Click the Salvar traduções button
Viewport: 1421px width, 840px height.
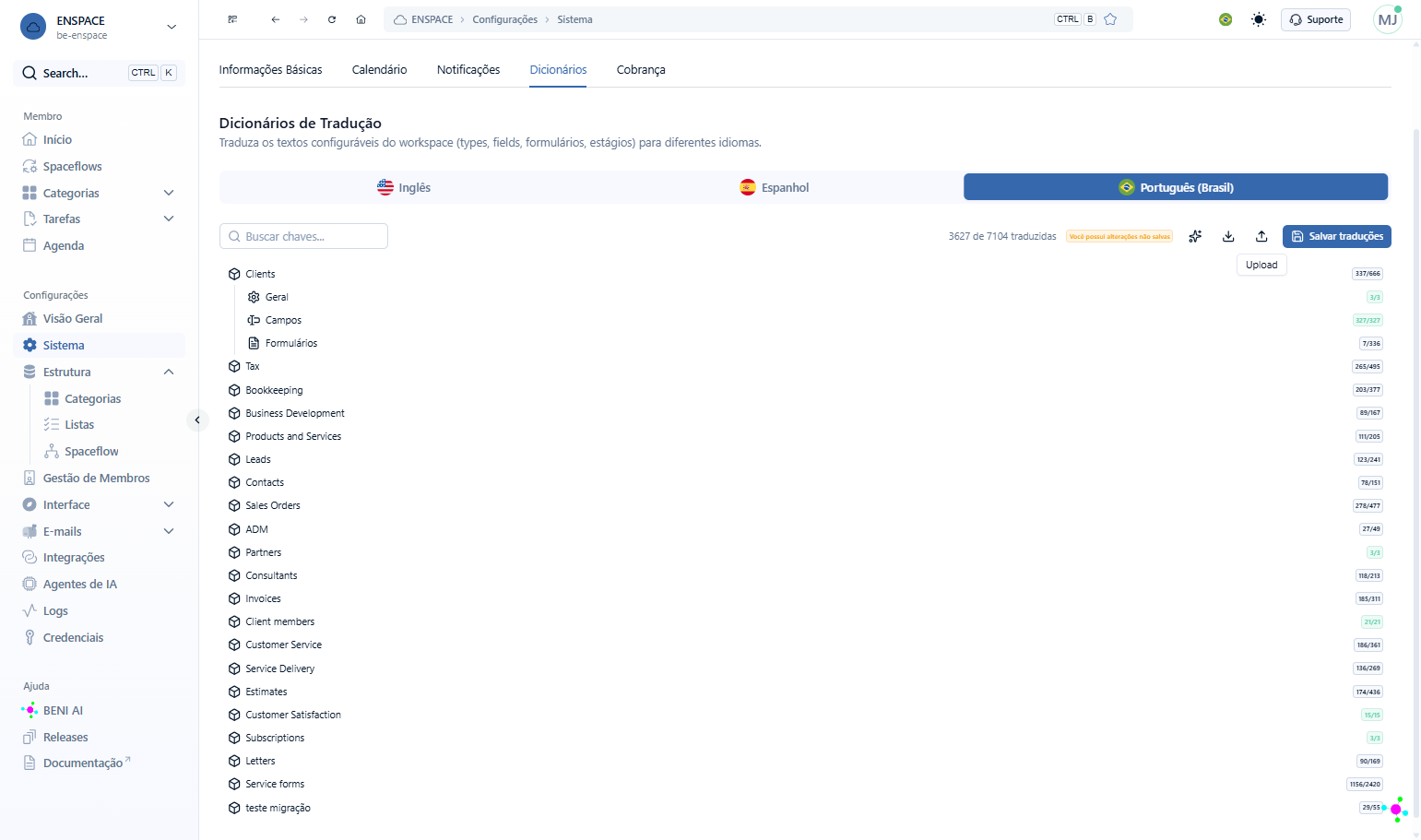(1337, 236)
